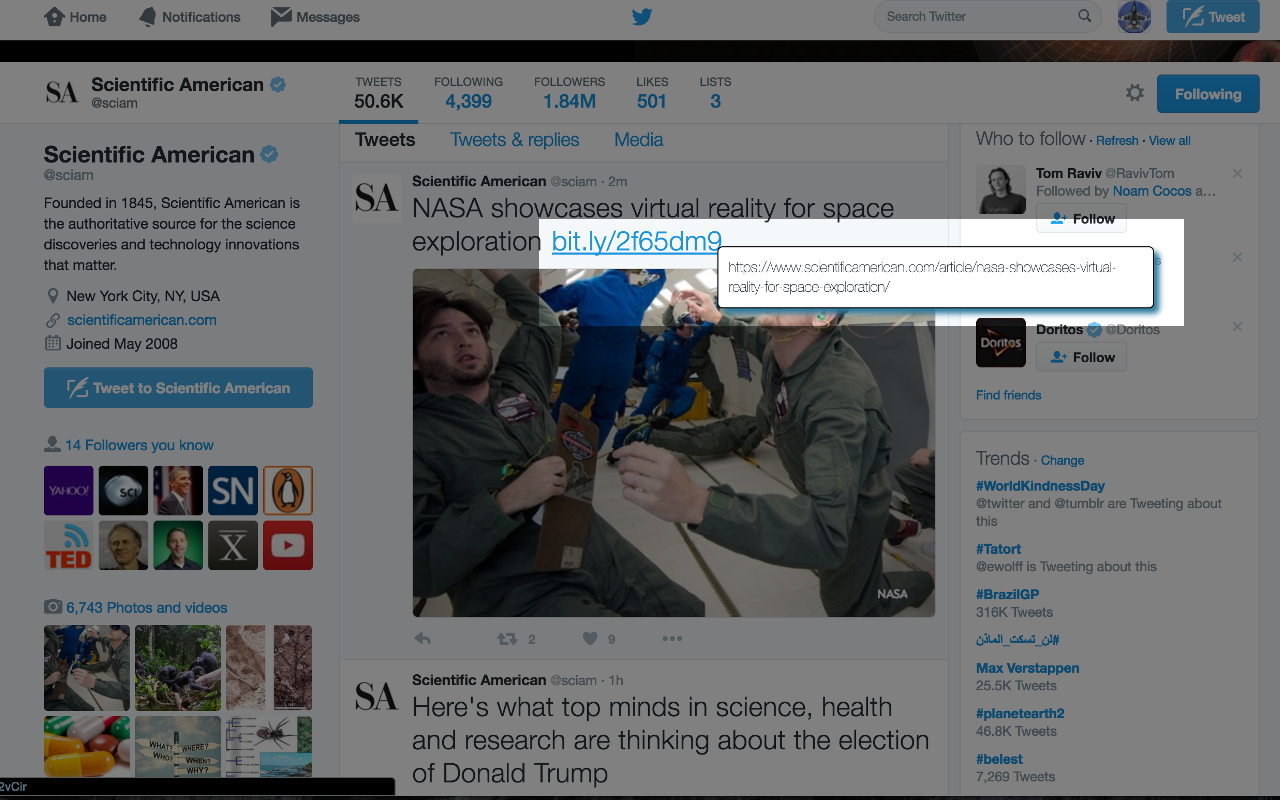Open the X logo follower avatar
This screenshot has width=1280, height=800.
point(233,545)
